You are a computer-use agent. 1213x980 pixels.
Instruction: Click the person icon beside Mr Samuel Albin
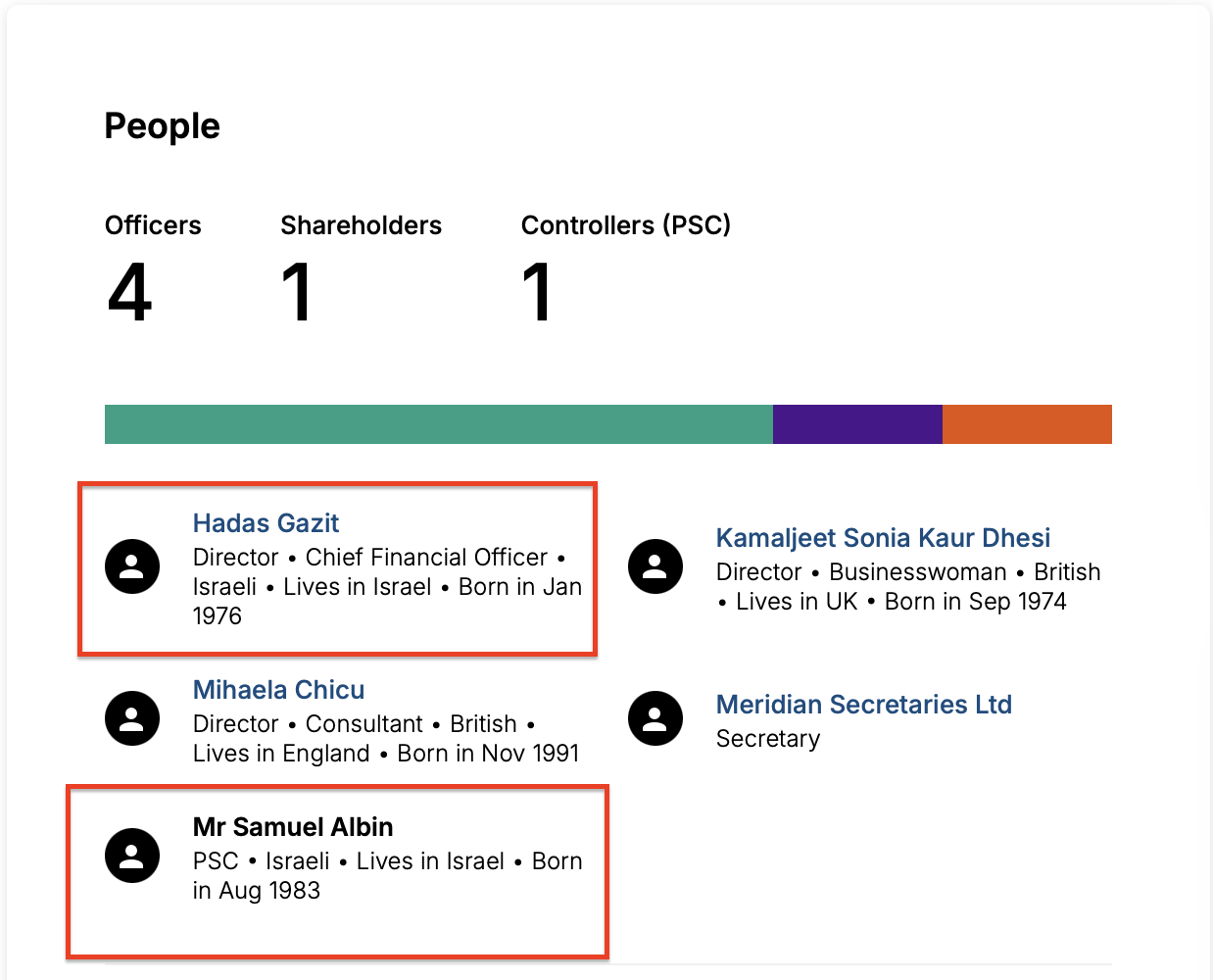point(132,856)
